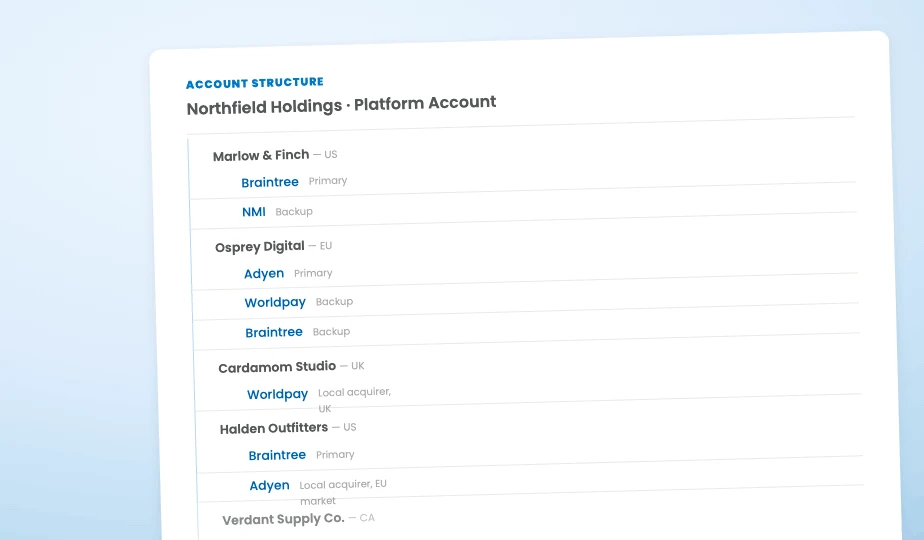Click the Backup label next to NMI
The image size is (924, 540).
(x=294, y=211)
